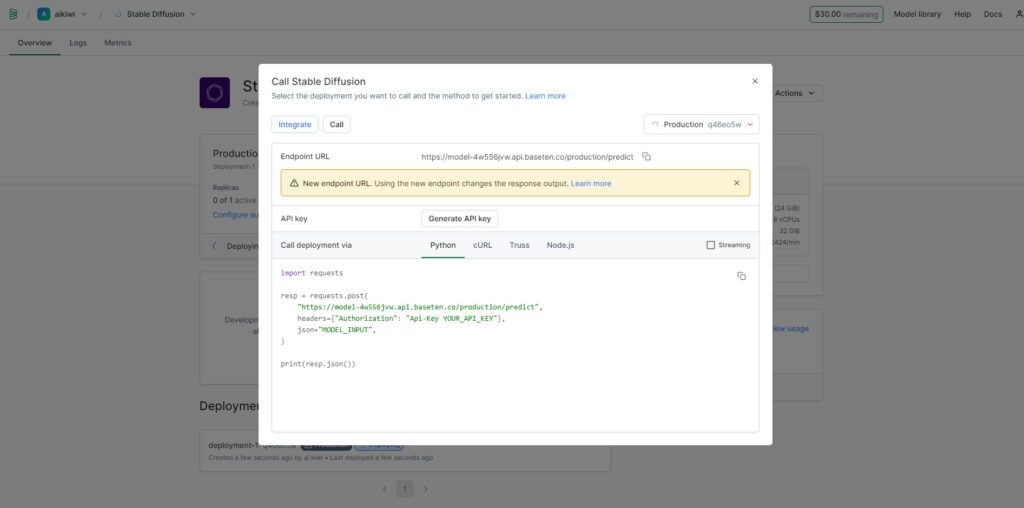Switch to the Python tab

(443, 245)
